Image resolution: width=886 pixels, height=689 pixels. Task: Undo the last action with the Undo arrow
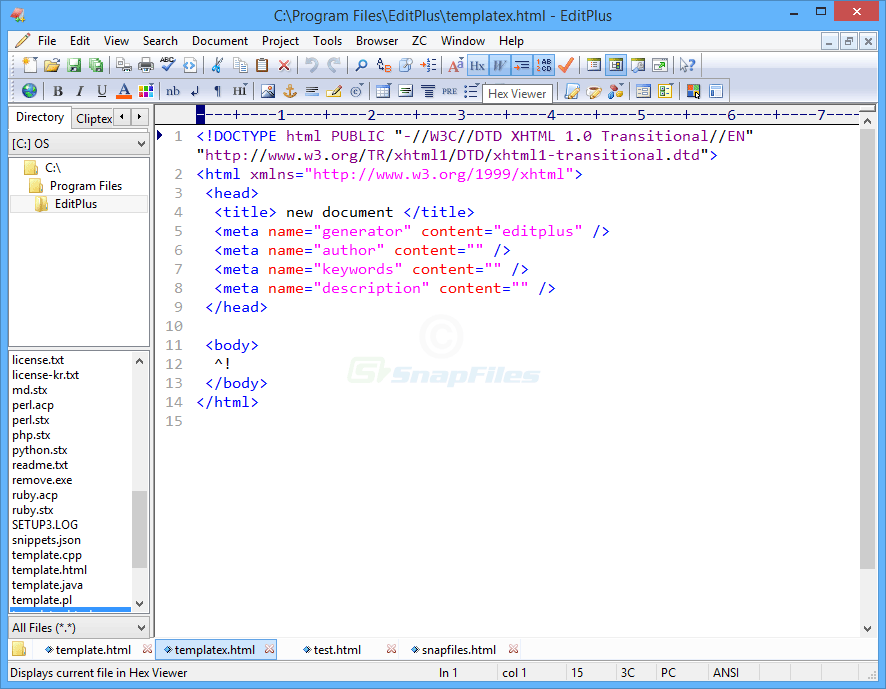click(311, 65)
